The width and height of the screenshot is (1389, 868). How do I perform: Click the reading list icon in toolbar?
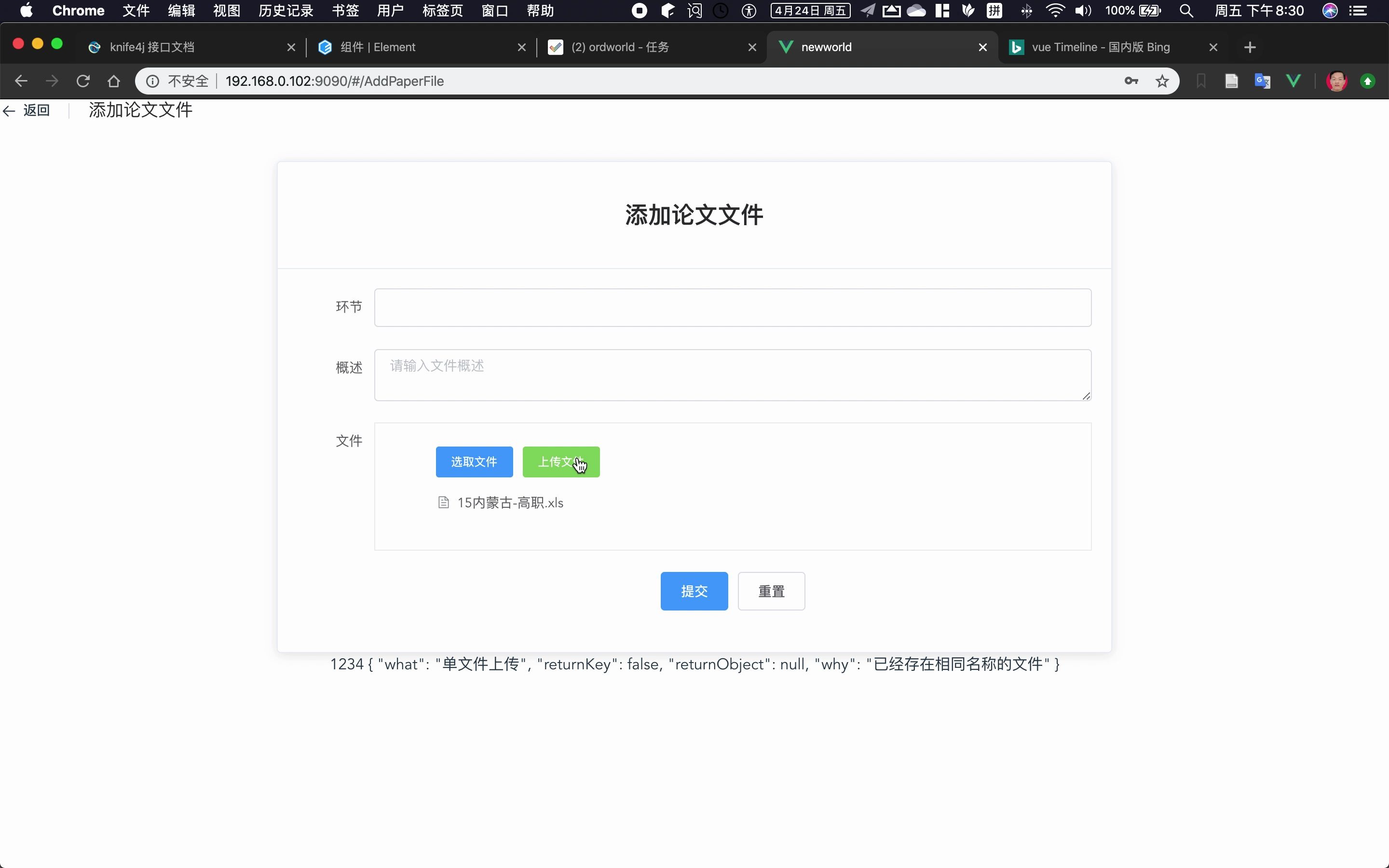coord(1232,81)
